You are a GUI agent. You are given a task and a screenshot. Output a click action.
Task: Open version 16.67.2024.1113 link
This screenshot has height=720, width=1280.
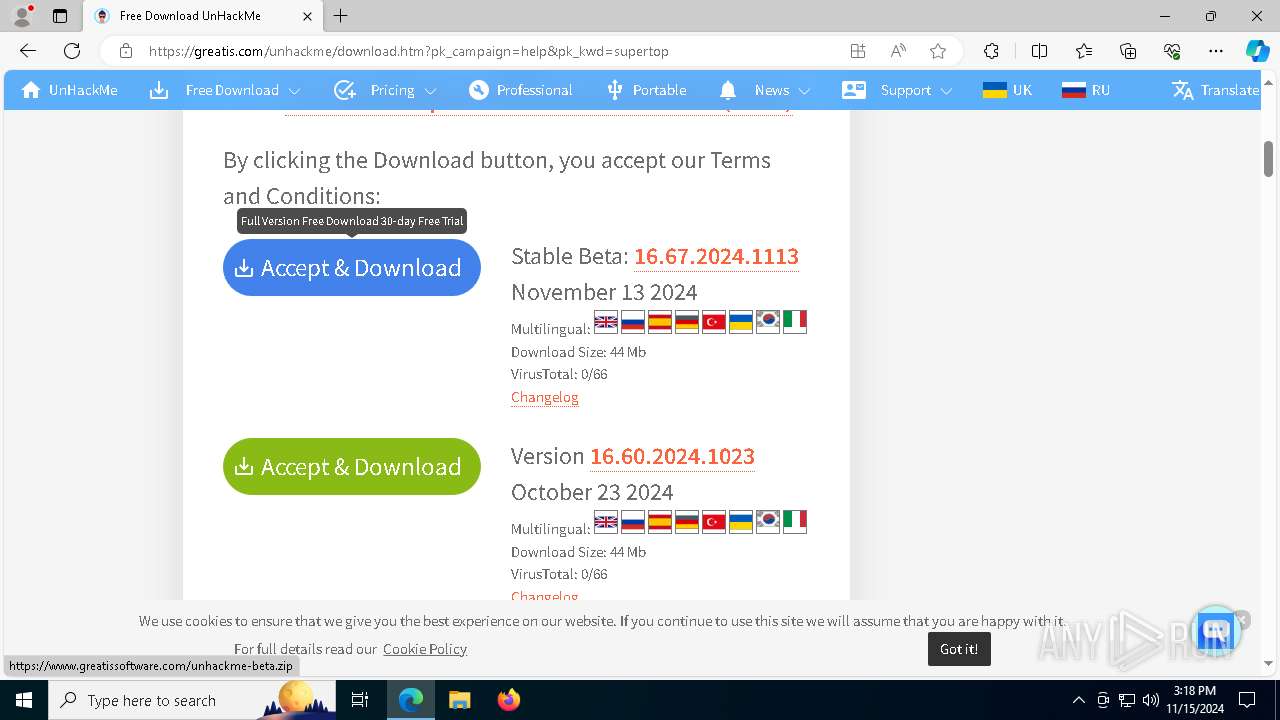[x=716, y=256]
